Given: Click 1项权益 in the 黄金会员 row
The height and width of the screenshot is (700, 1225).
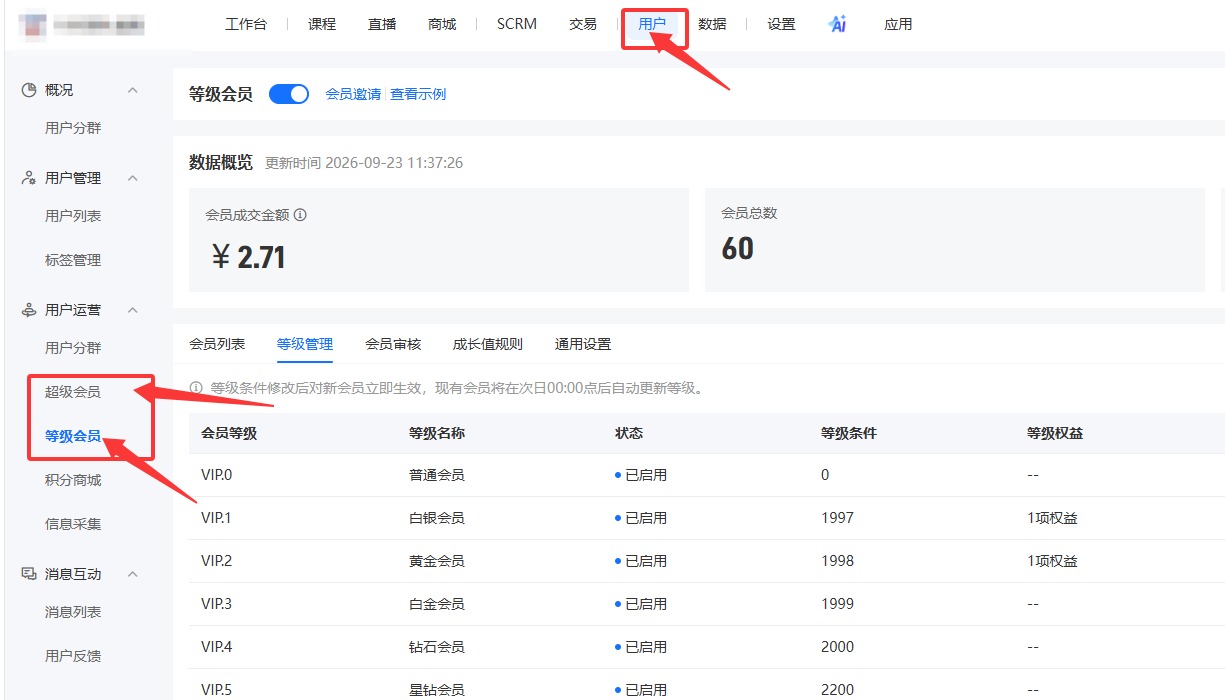Looking at the screenshot, I should (x=1052, y=561).
